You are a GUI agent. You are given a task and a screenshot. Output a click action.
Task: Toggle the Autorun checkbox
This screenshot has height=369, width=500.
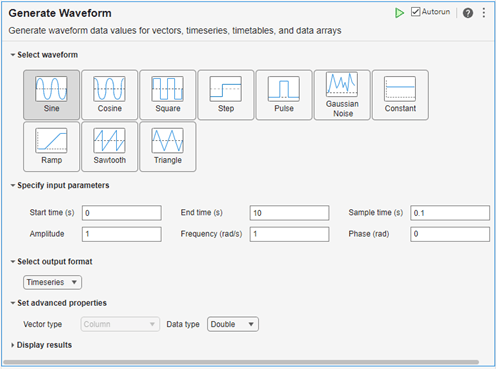(415, 12)
